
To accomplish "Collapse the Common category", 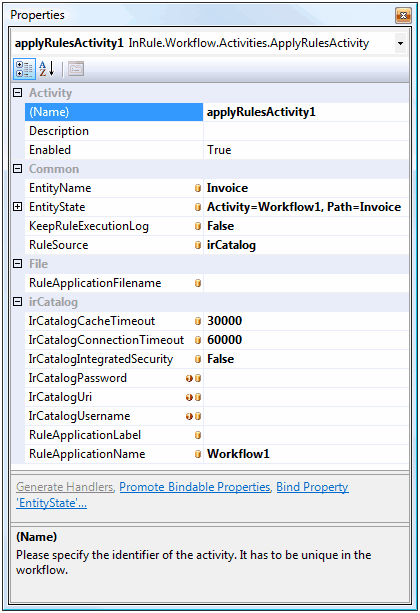I will [18, 169].
